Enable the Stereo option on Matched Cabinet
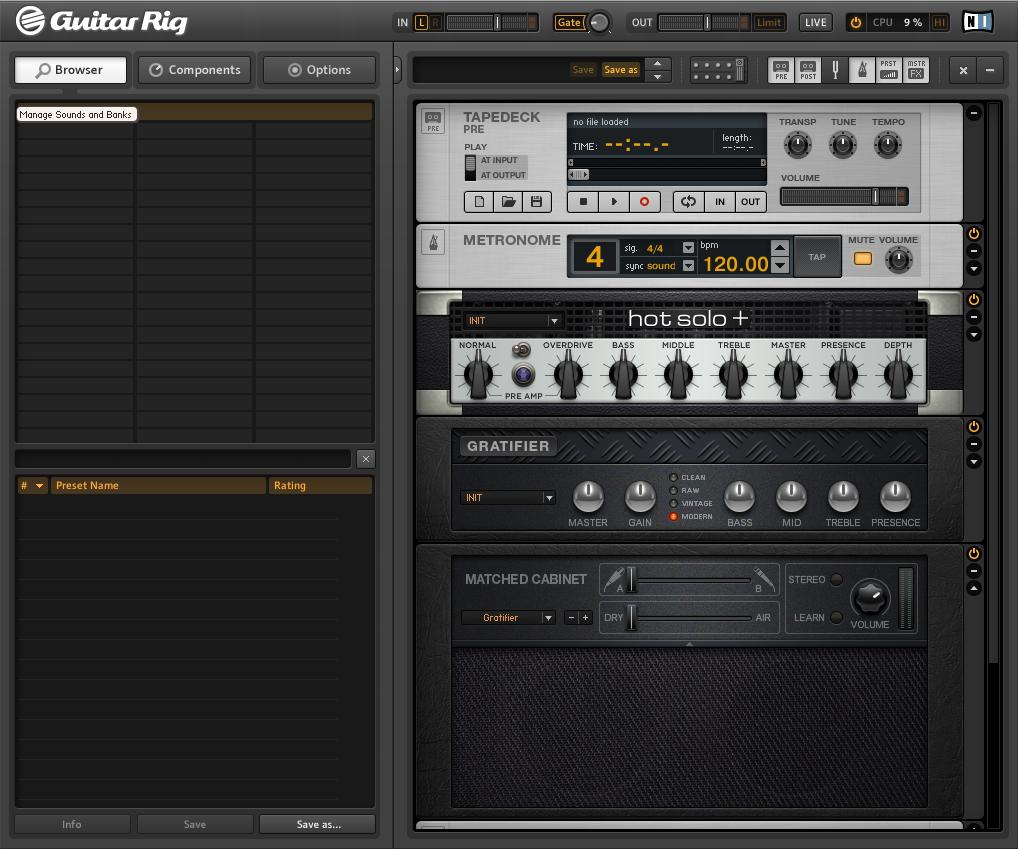 pos(837,580)
